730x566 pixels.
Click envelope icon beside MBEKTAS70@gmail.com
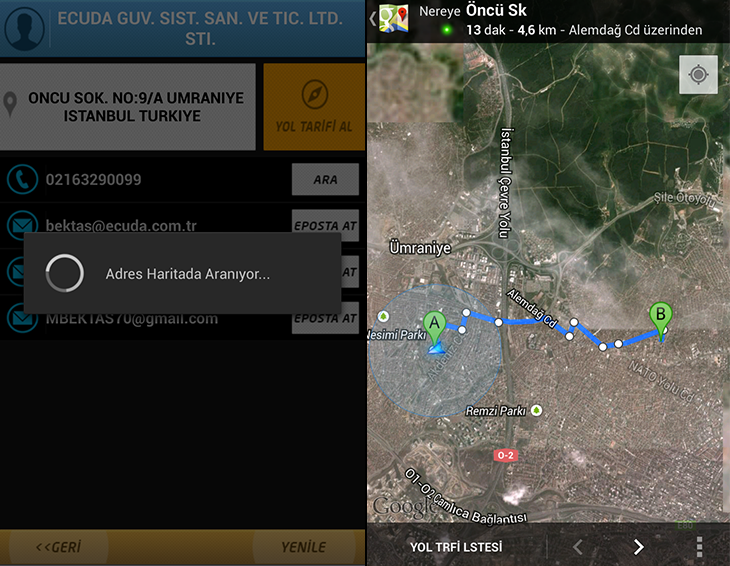tap(22, 320)
